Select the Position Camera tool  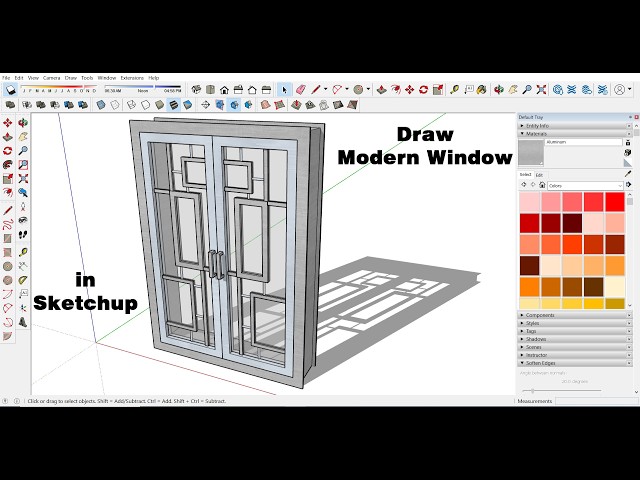(x=23, y=206)
